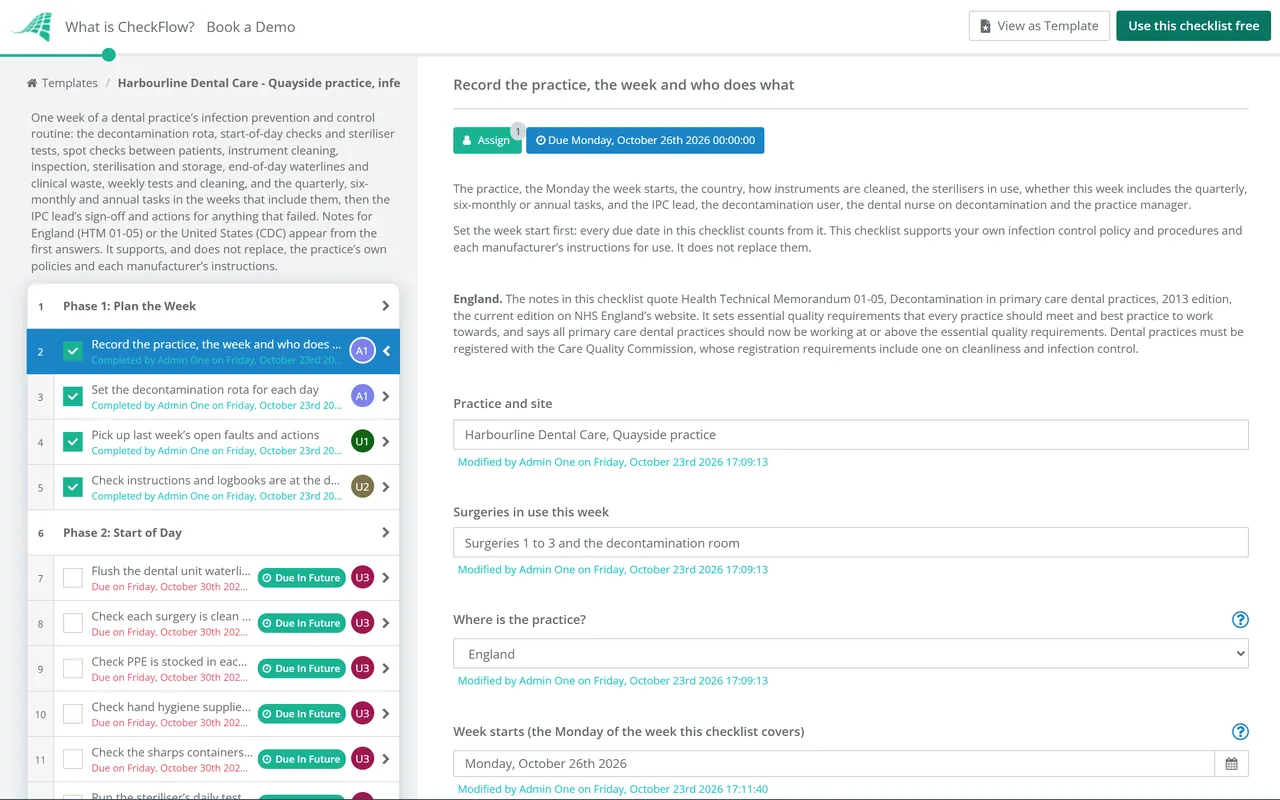Click the U3 avatar on Check each surgery is clean
Image resolution: width=1280 pixels, height=800 pixels.
362,623
